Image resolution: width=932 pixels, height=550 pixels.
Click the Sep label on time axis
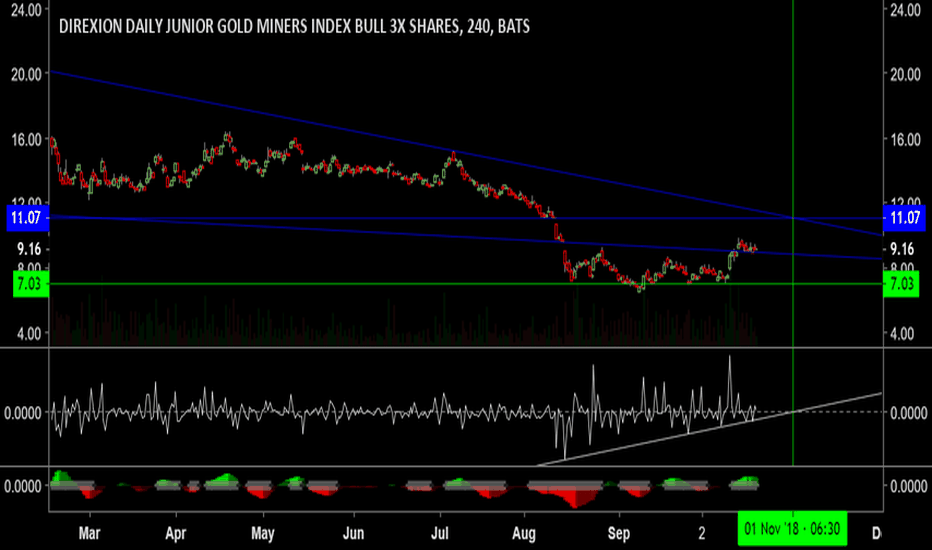[x=619, y=533]
